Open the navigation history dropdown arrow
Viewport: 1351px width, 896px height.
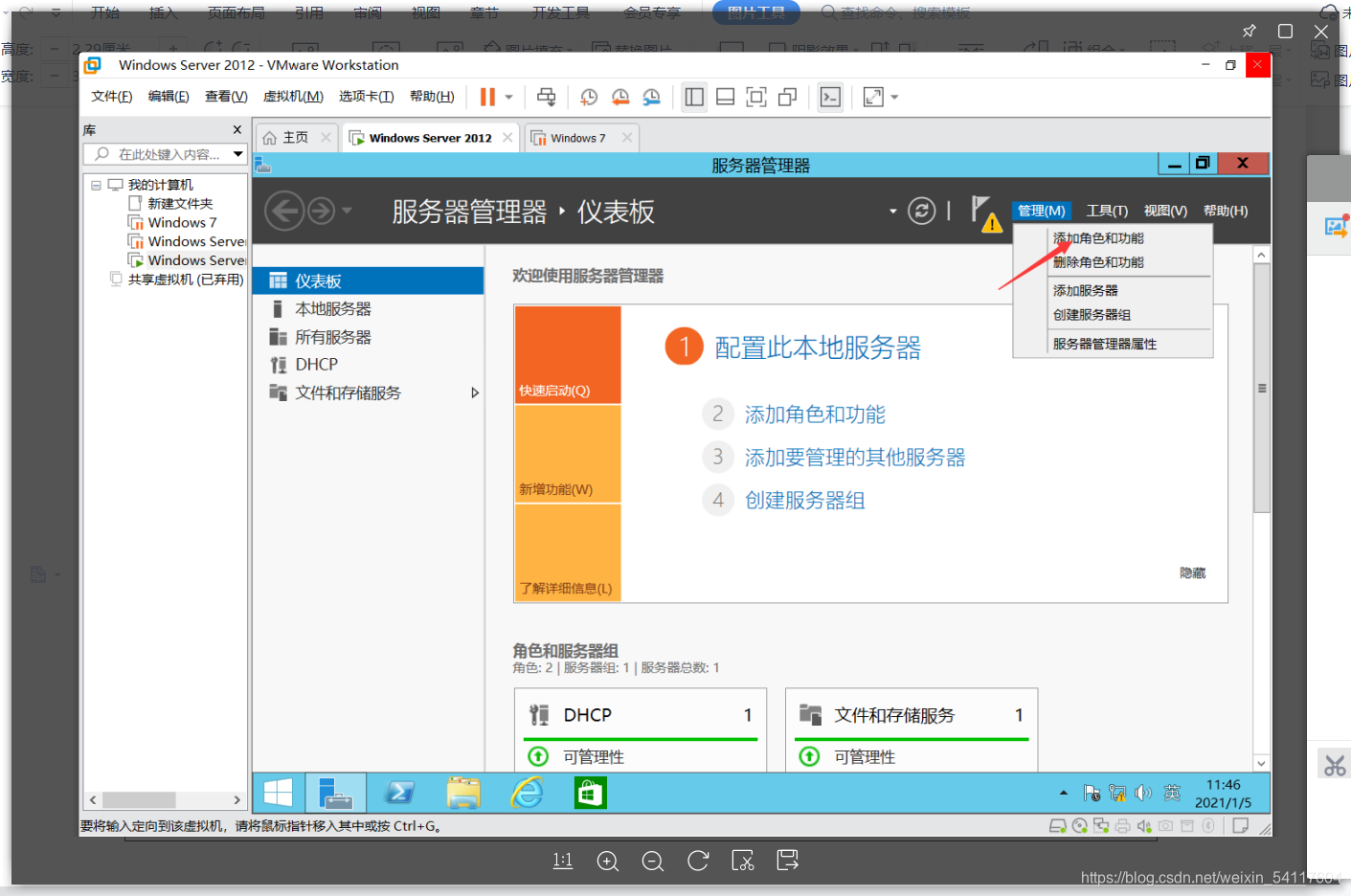pyautogui.click(x=347, y=211)
